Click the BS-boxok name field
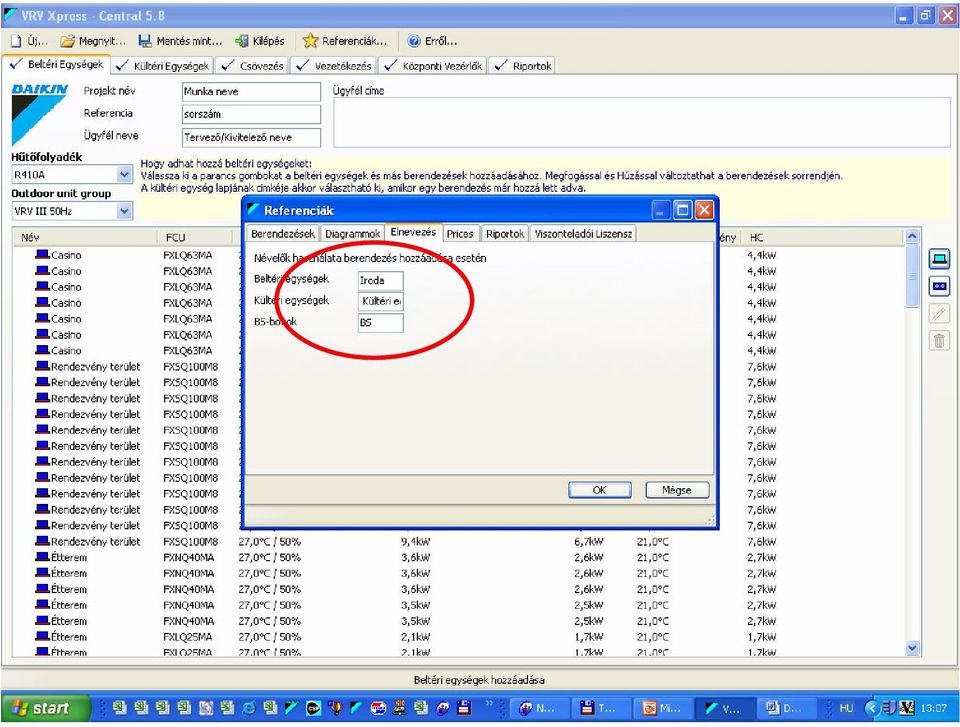The width and height of the screenshot is (960, 727). (x=380, y=323)
